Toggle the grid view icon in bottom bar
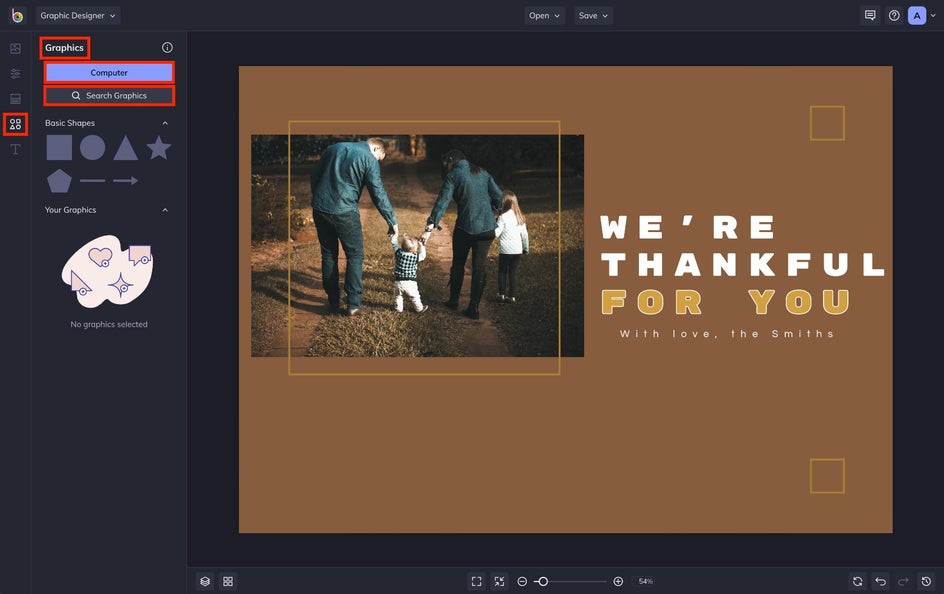 (x=228, y=581)
